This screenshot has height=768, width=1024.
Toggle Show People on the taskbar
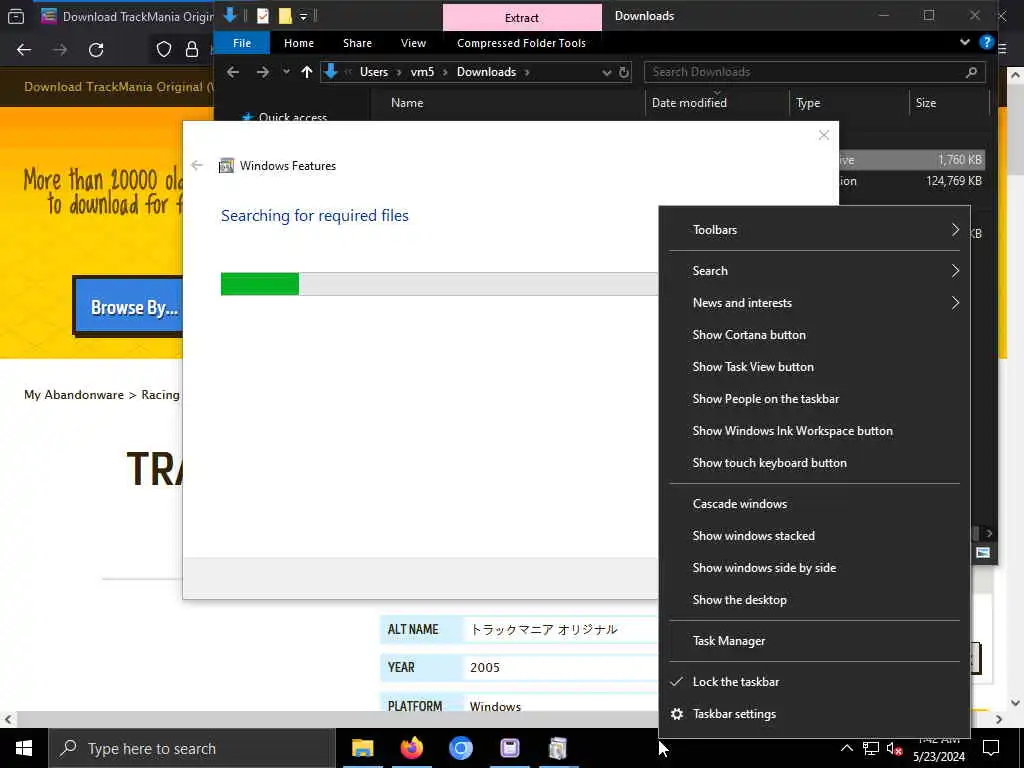[x=814, y=398]
